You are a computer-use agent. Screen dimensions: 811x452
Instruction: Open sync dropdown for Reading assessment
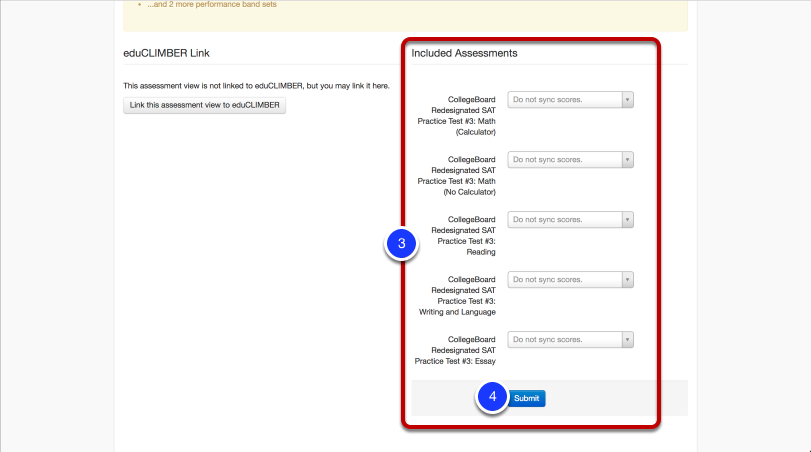point(570,220)
